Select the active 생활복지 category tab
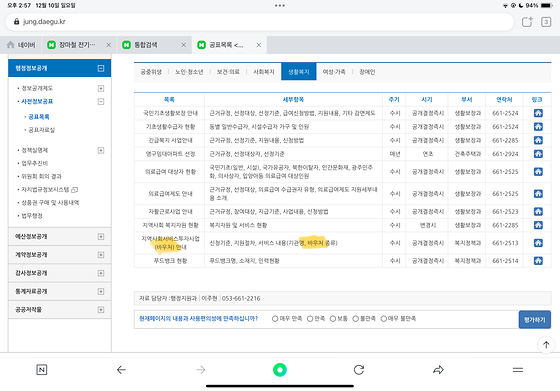This screenshot has height=391, width=560. point(299,72)
